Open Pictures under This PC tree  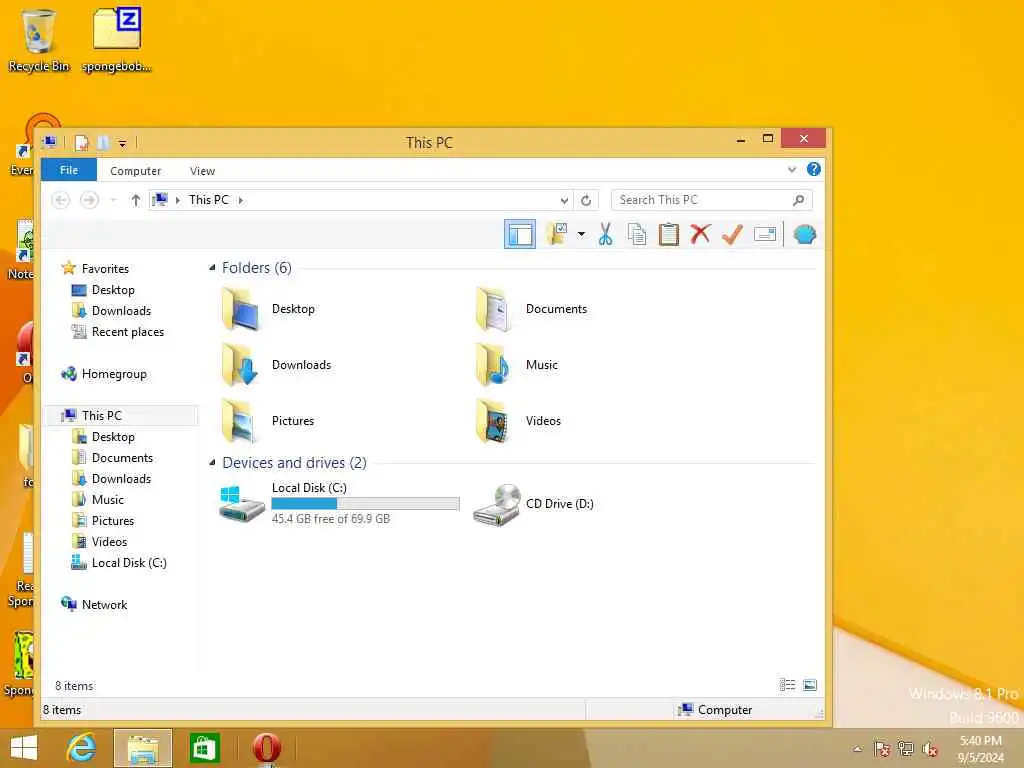point(103,520)
